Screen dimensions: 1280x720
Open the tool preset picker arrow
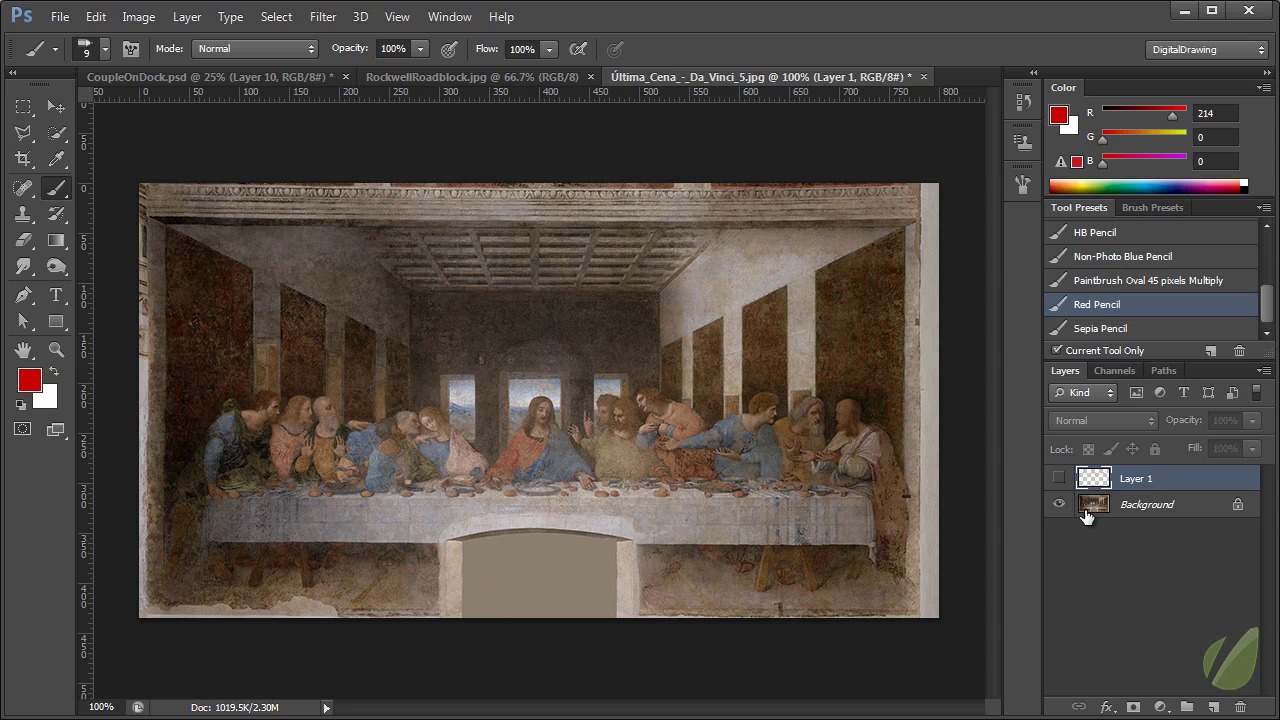[x=55, y=49]
